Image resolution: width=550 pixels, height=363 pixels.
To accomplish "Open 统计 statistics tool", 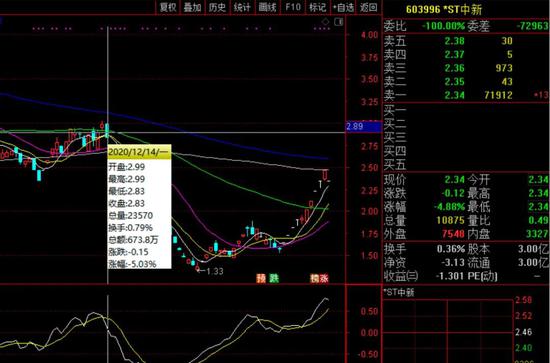I will (x=242, y=7).
